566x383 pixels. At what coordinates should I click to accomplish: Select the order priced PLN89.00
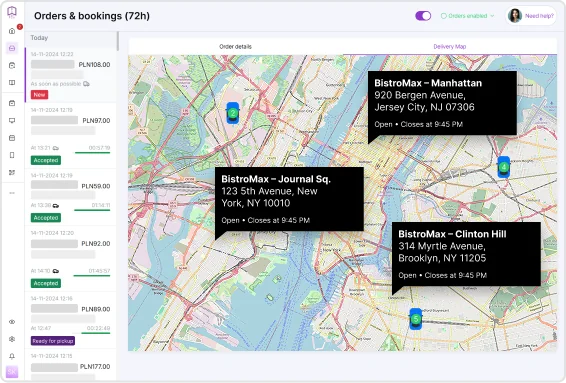[x=71, y=321]
